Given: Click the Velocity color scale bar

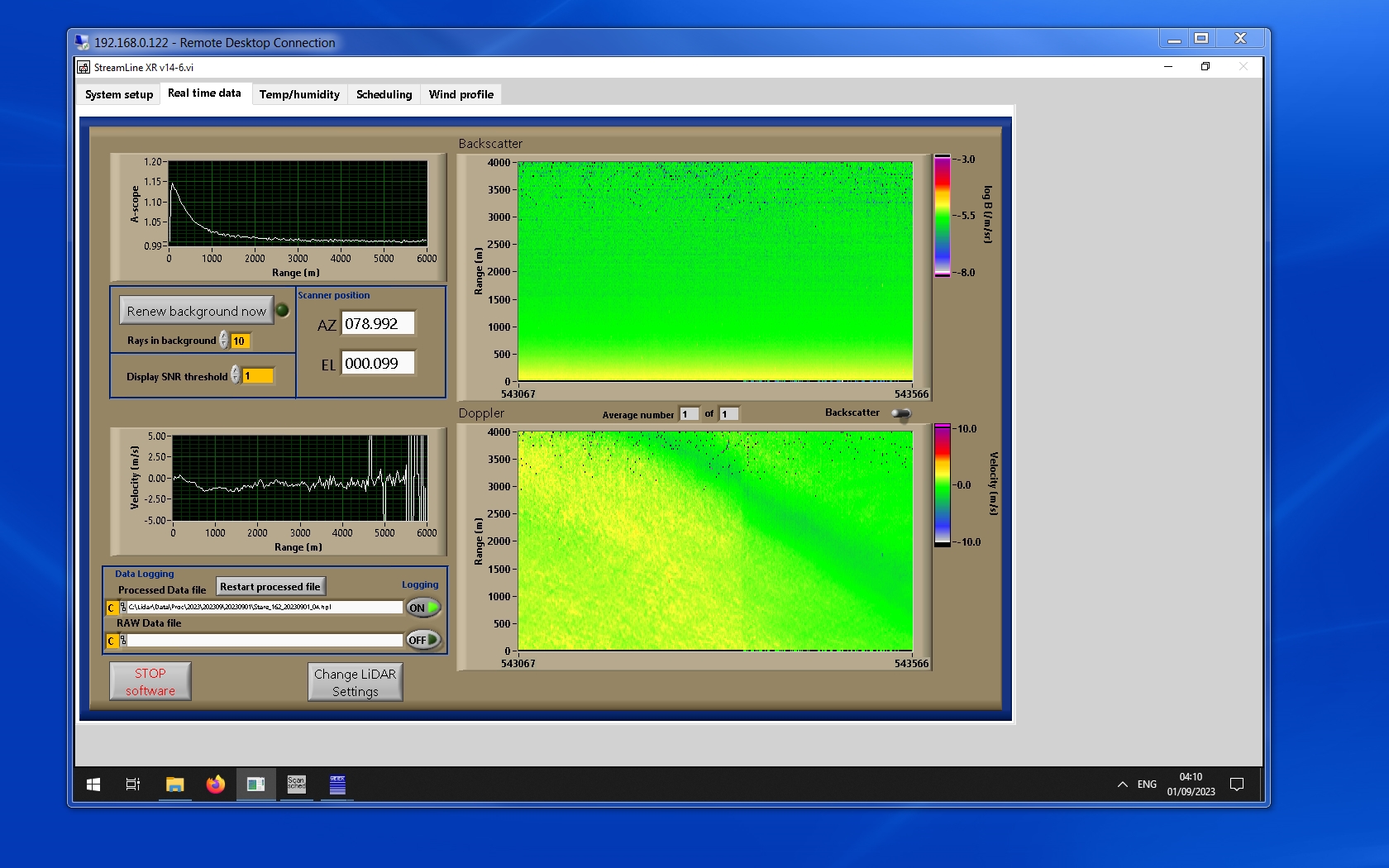Looking at the screenshot, I should (x=942, y=485).
